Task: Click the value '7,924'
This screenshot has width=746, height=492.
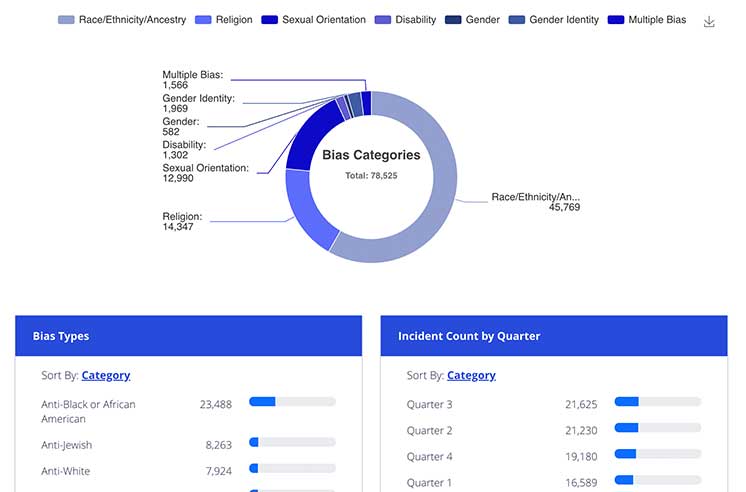Action: click(x=219, y=471)
